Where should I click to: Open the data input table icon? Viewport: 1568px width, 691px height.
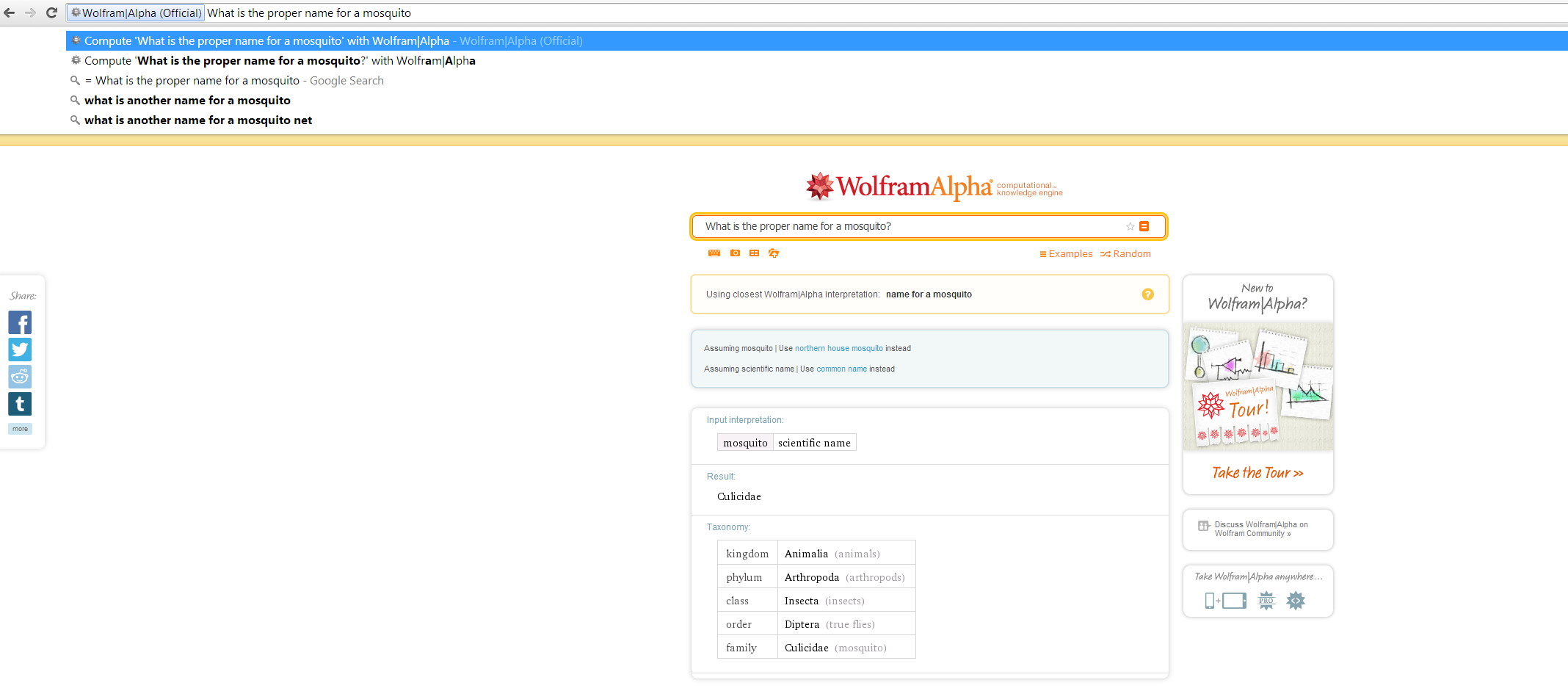tap(754, 253)
